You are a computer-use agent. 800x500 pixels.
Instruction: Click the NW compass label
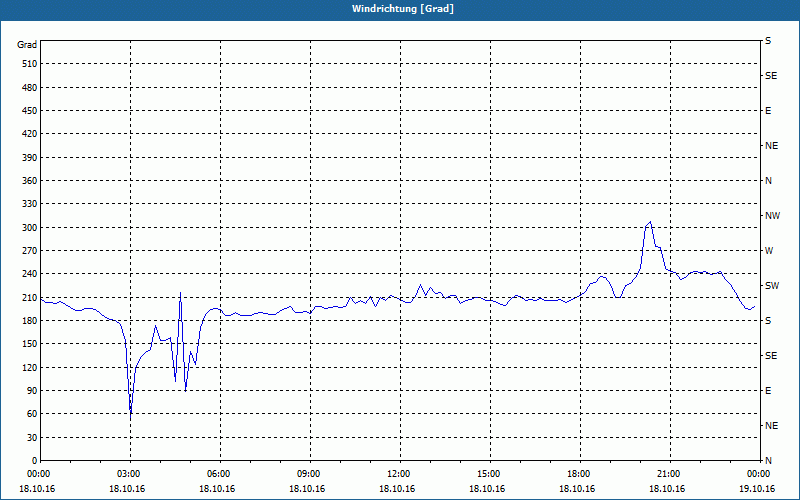[x=772, y=216]
